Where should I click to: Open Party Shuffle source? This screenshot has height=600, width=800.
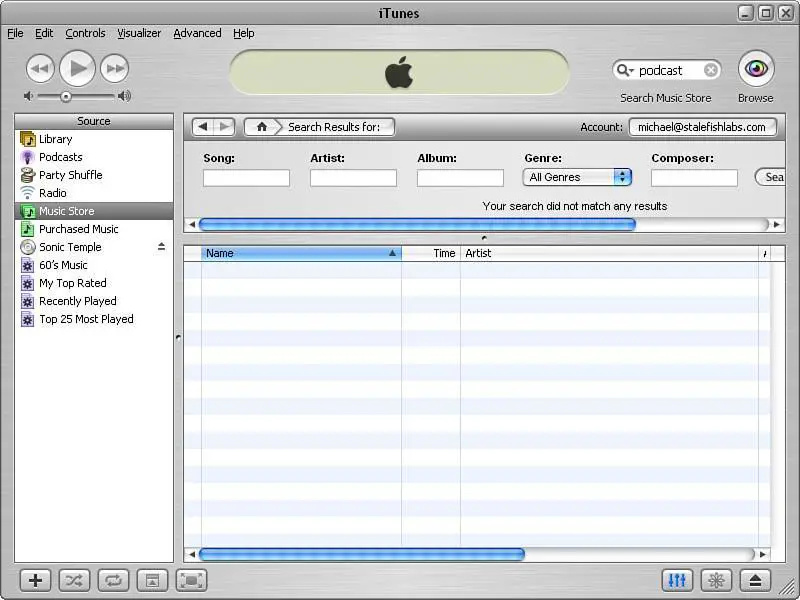click(x=94, y=175)
